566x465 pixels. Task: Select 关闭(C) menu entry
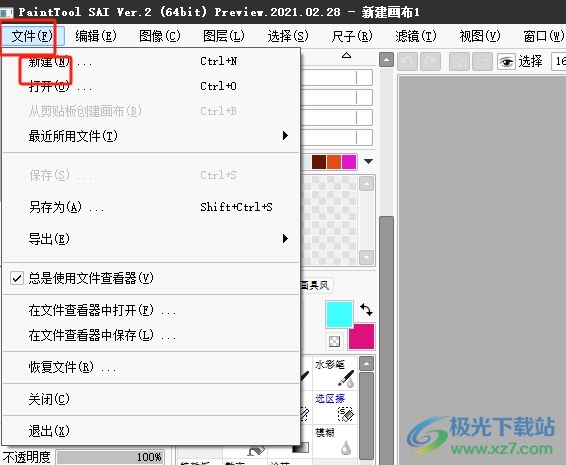[151, 399]
